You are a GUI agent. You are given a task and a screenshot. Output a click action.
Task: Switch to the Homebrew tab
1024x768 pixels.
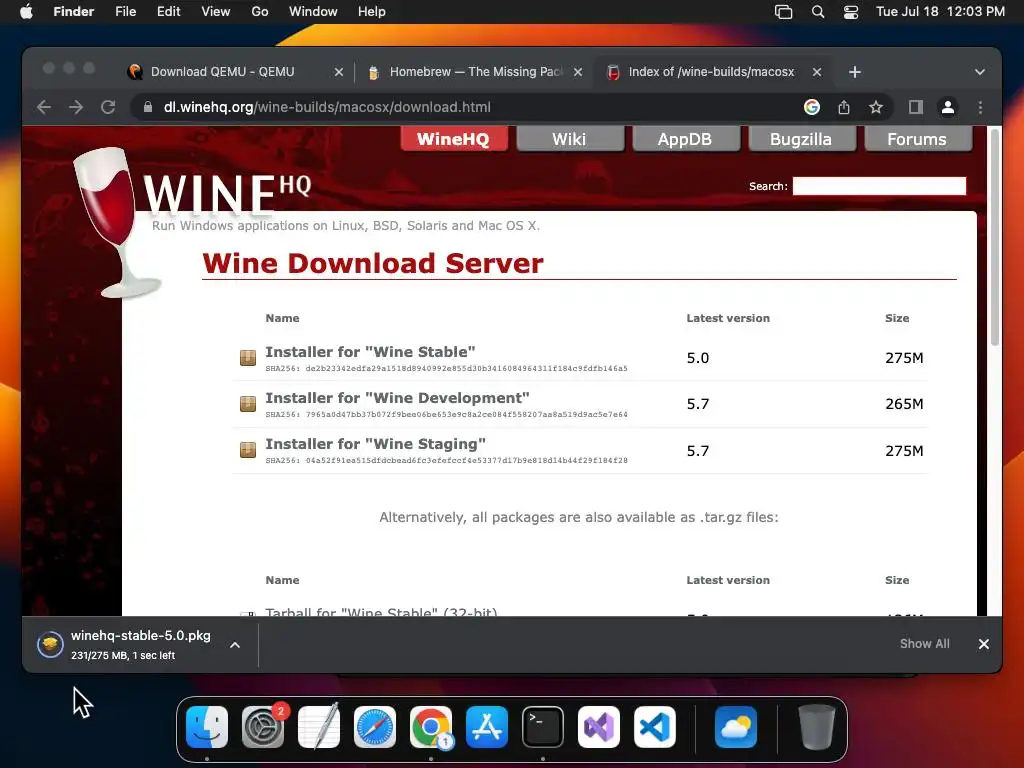pos(475,72)
